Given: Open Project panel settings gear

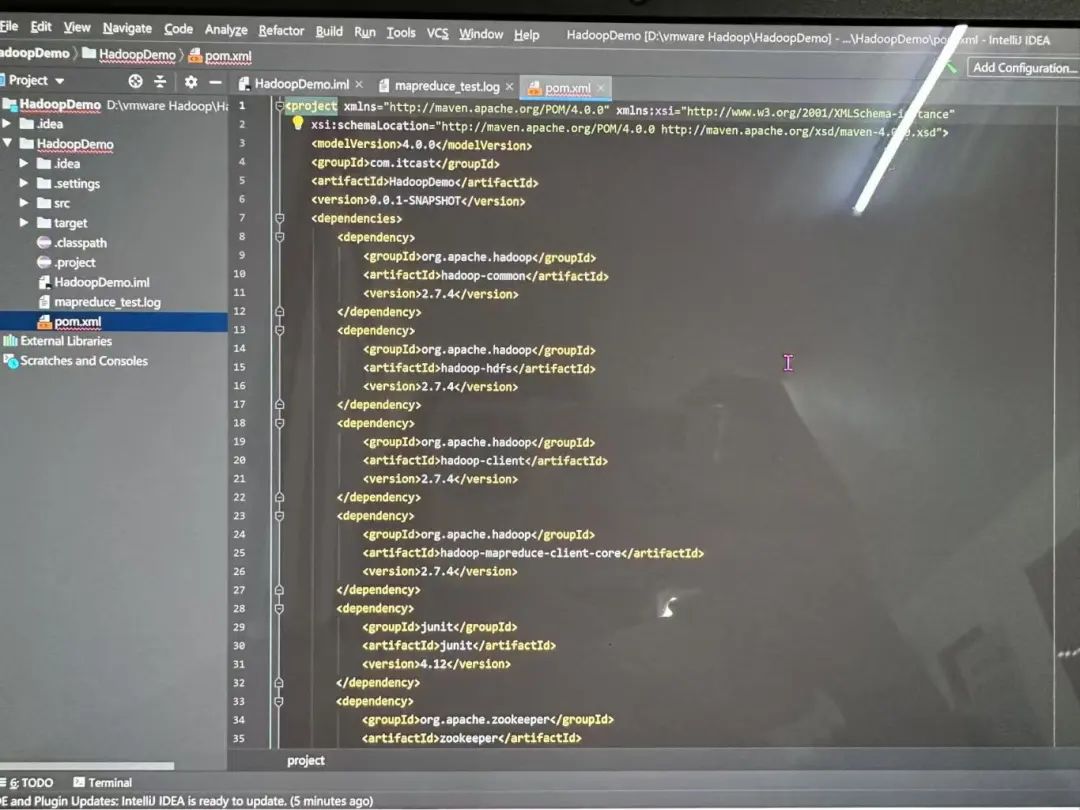Looking at the screenshot, I should point(191,82).
